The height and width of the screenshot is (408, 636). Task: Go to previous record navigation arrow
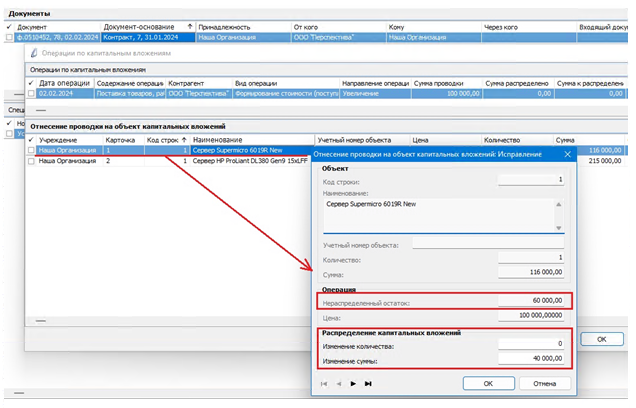click(x=339, y=383)
